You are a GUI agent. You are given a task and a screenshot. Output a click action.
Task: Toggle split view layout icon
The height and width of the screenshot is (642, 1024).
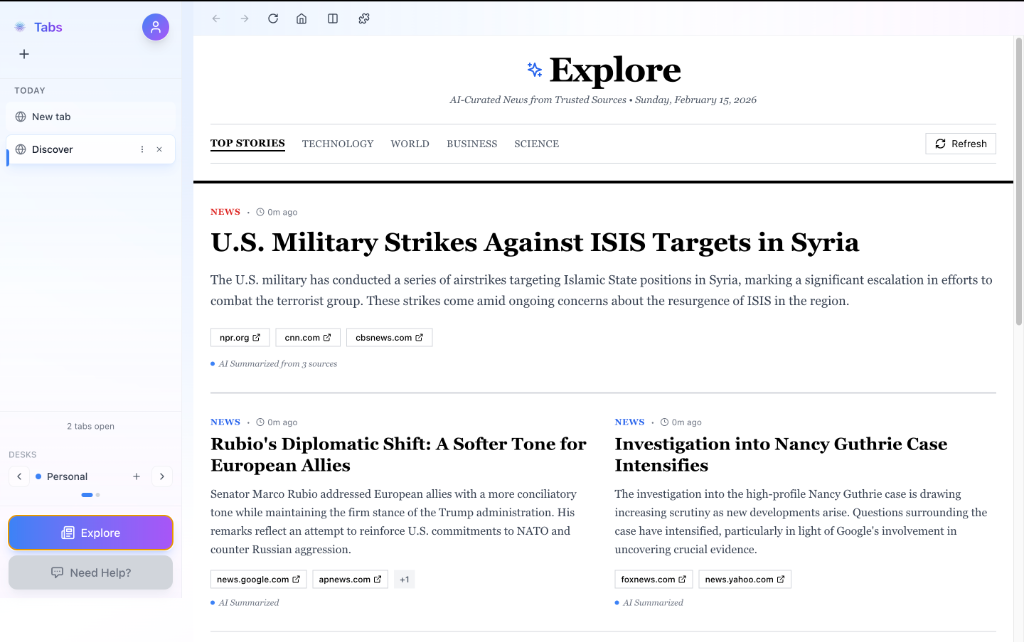pyautogui.click(x=333, y=18)
